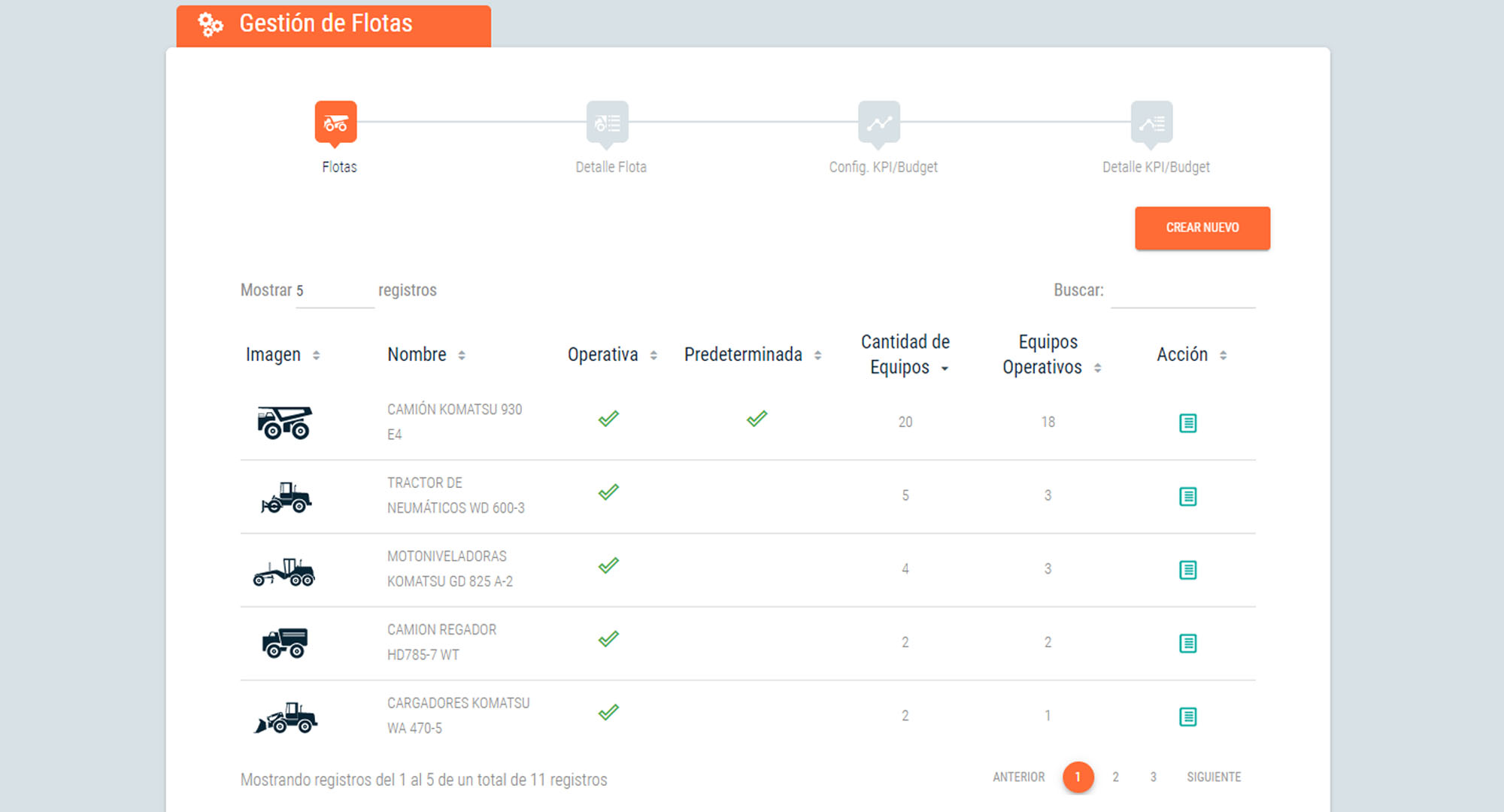
Task: Open details icon for Camión Komatsu 930 E4
Action: (1187, 423)
